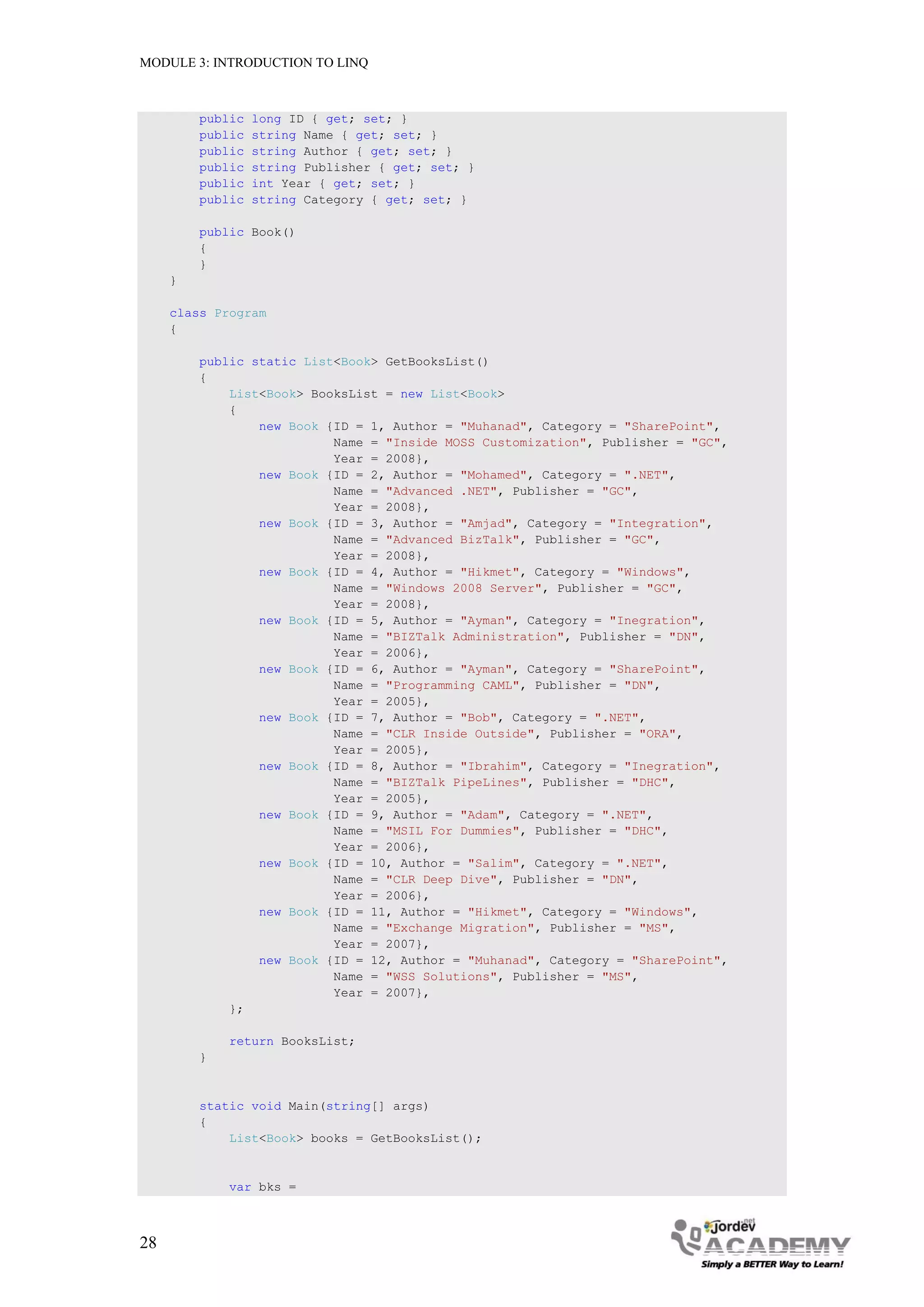The image size is (924, 1307).
Task: Click the "Advanced BizTalk" book name
Action: 453,540
